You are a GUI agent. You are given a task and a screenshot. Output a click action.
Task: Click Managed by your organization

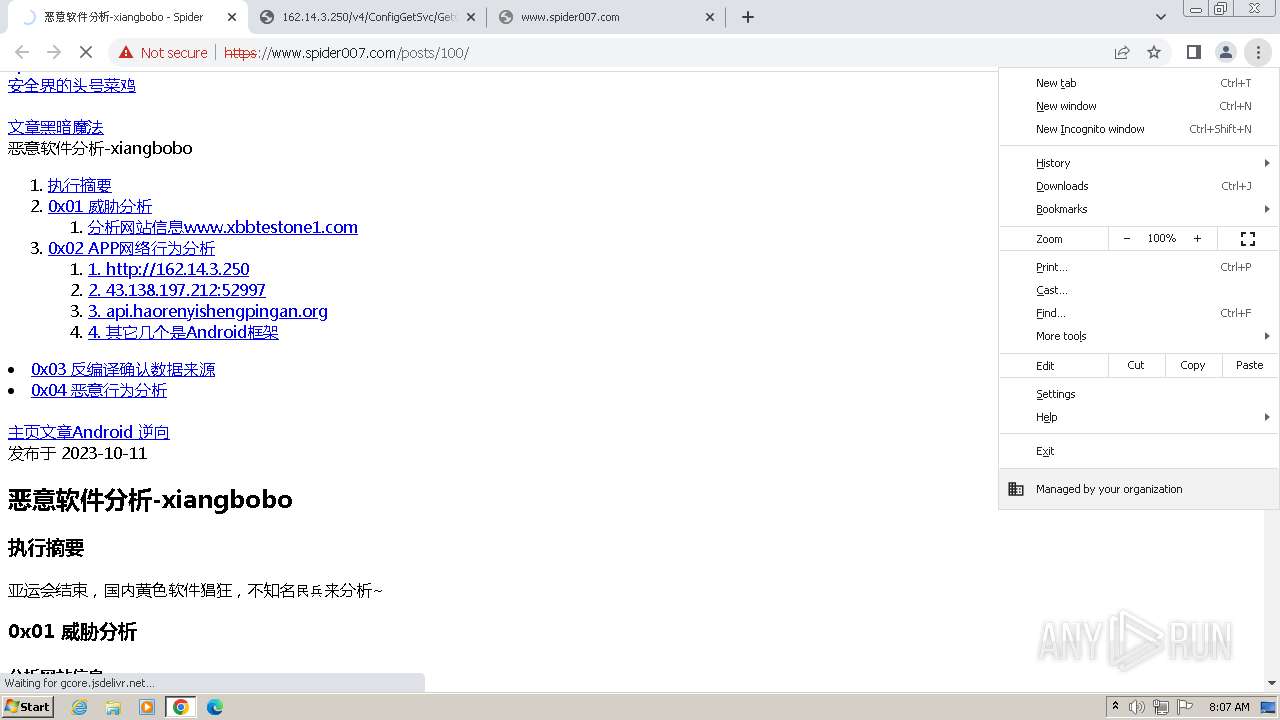click(1139, 489)
